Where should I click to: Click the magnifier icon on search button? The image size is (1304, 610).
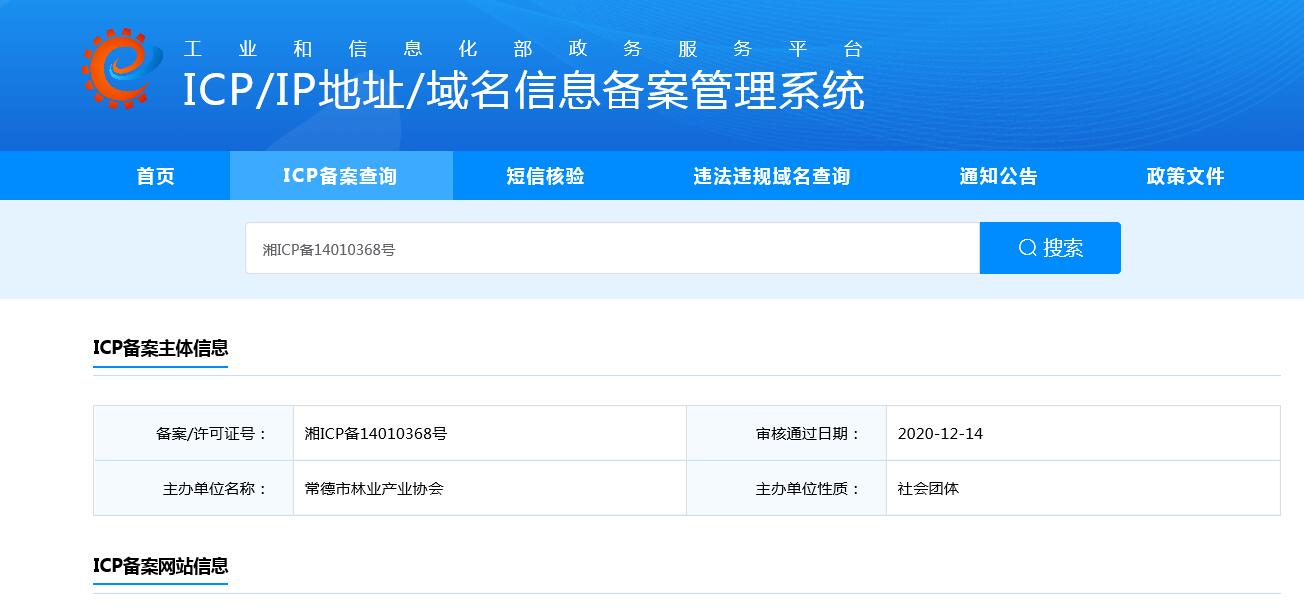coord(1027,248)
